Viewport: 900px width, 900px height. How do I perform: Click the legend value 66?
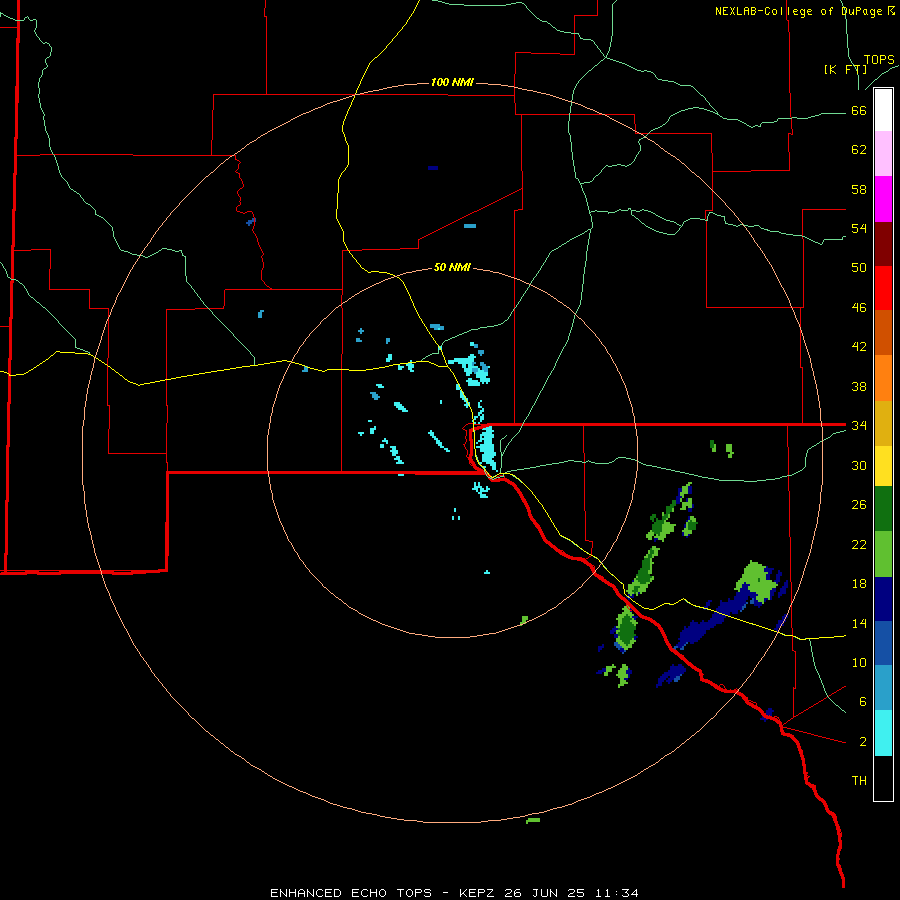[x=859, y=110]
